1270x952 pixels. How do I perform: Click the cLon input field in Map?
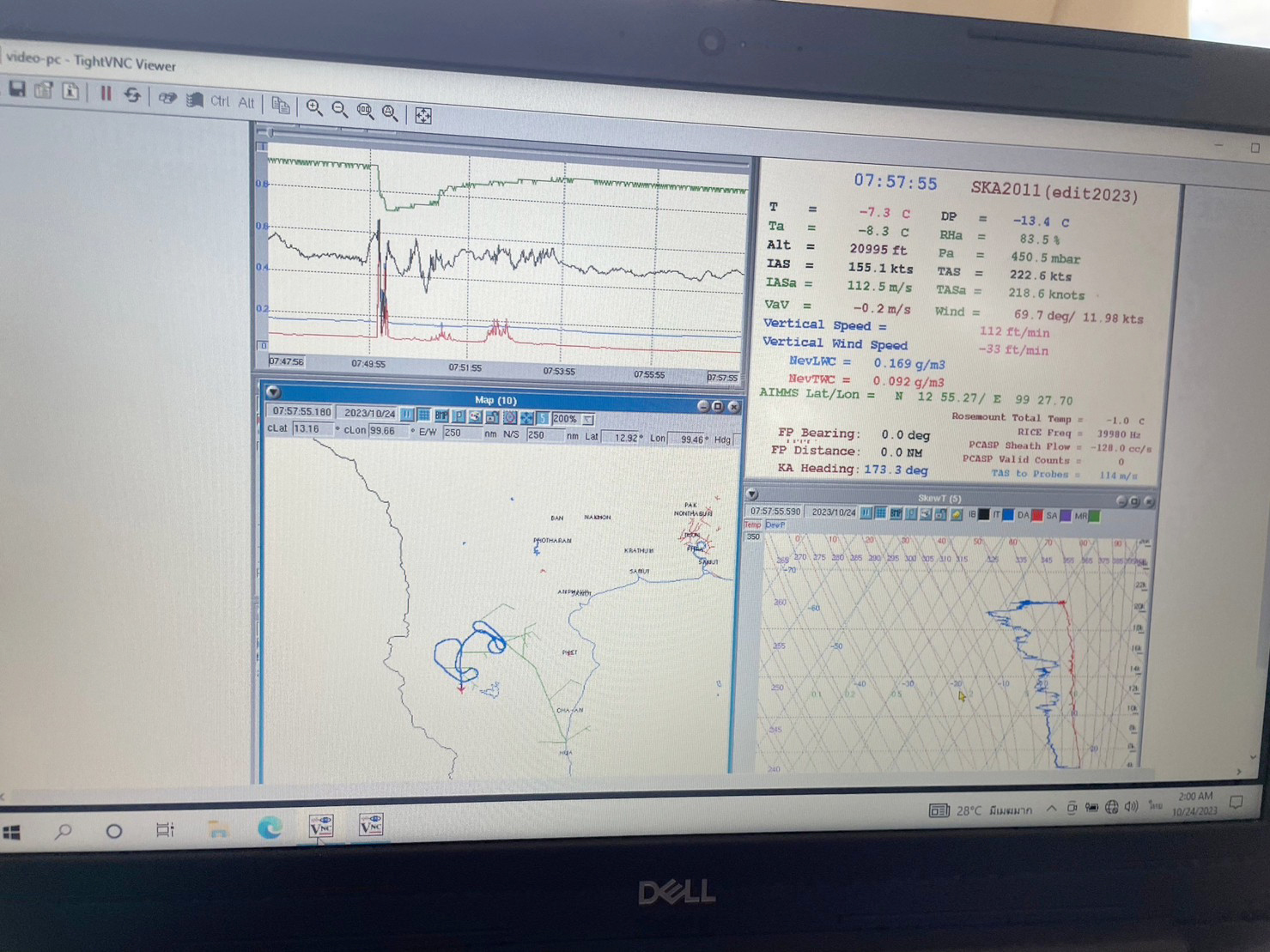tap(388, 431)
